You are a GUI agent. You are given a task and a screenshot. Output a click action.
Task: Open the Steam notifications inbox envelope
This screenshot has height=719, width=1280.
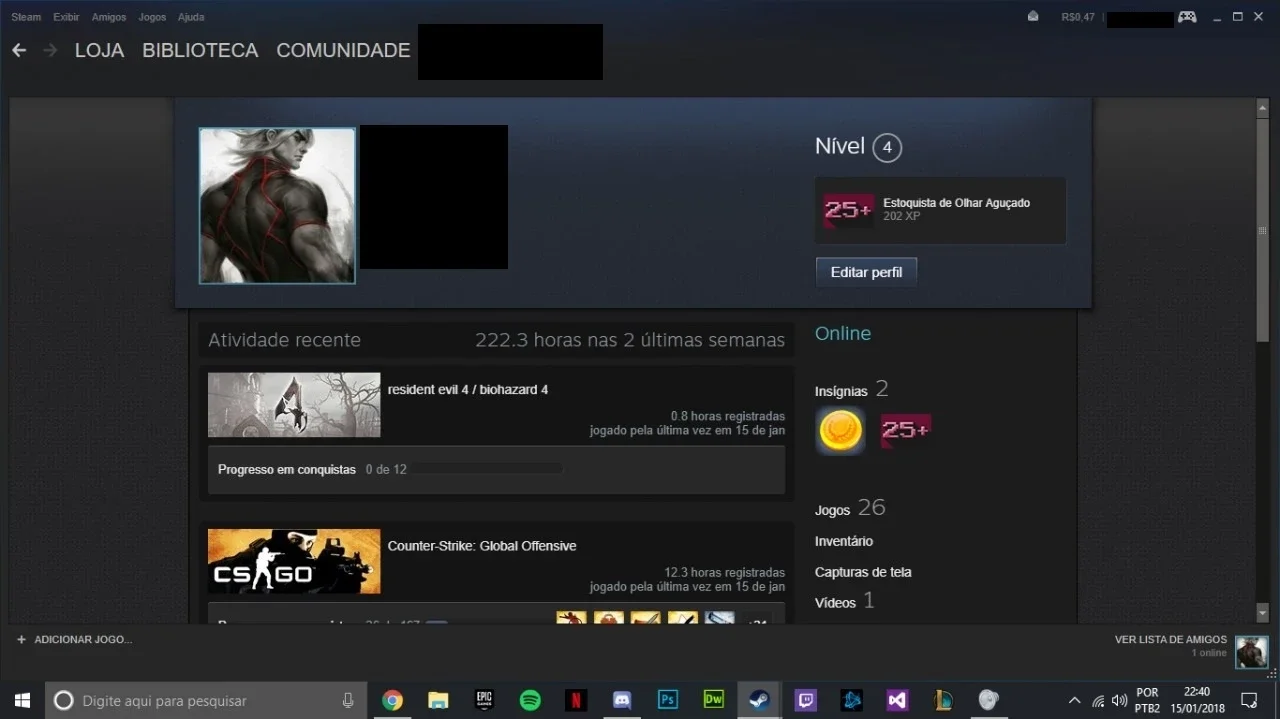pos(1033,17)
